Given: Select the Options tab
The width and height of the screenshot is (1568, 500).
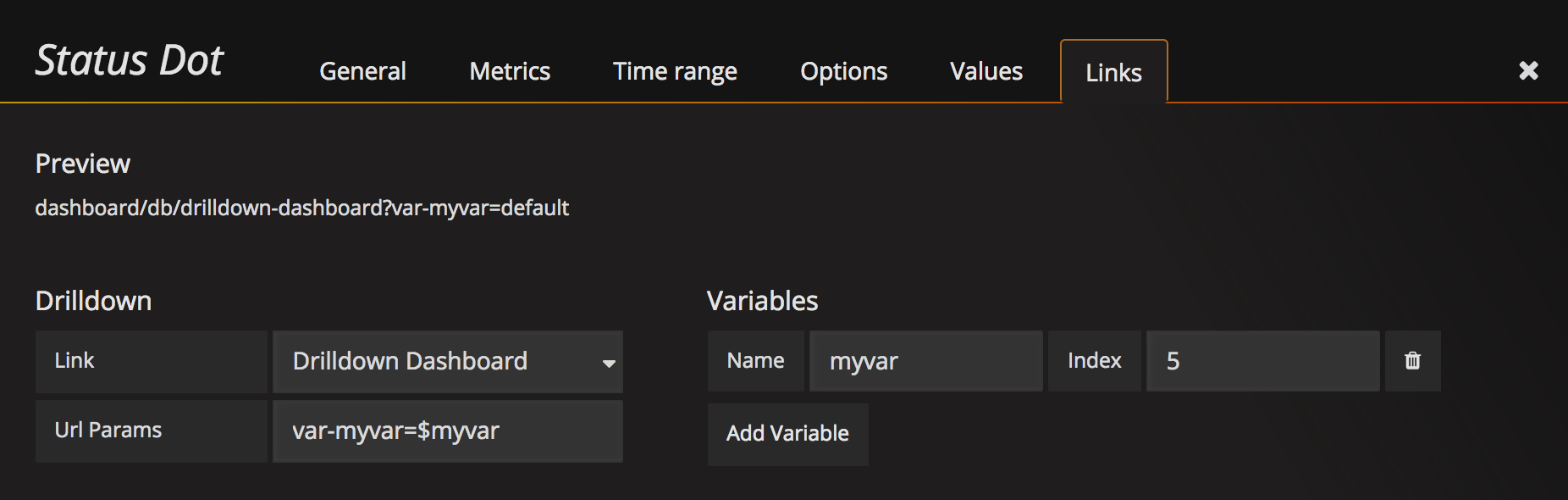Looking at the screenshot, I should coord(843,71).
